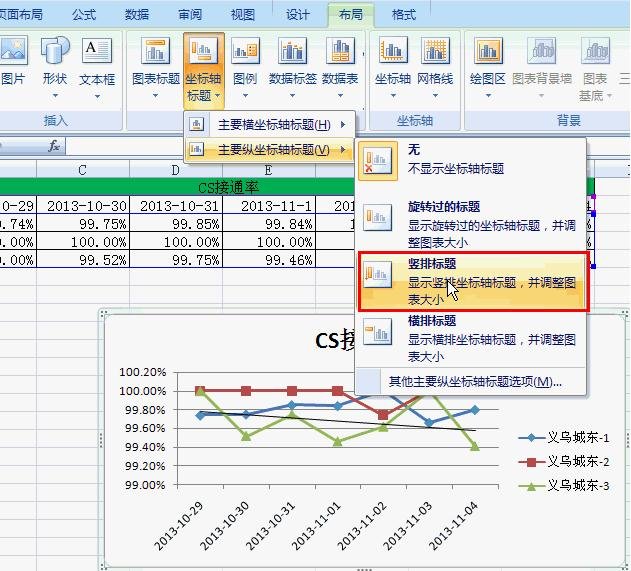Choose 横排标题 horizontal title option
The height and width of the screenshot is (571, 631).
pos(470,339)
